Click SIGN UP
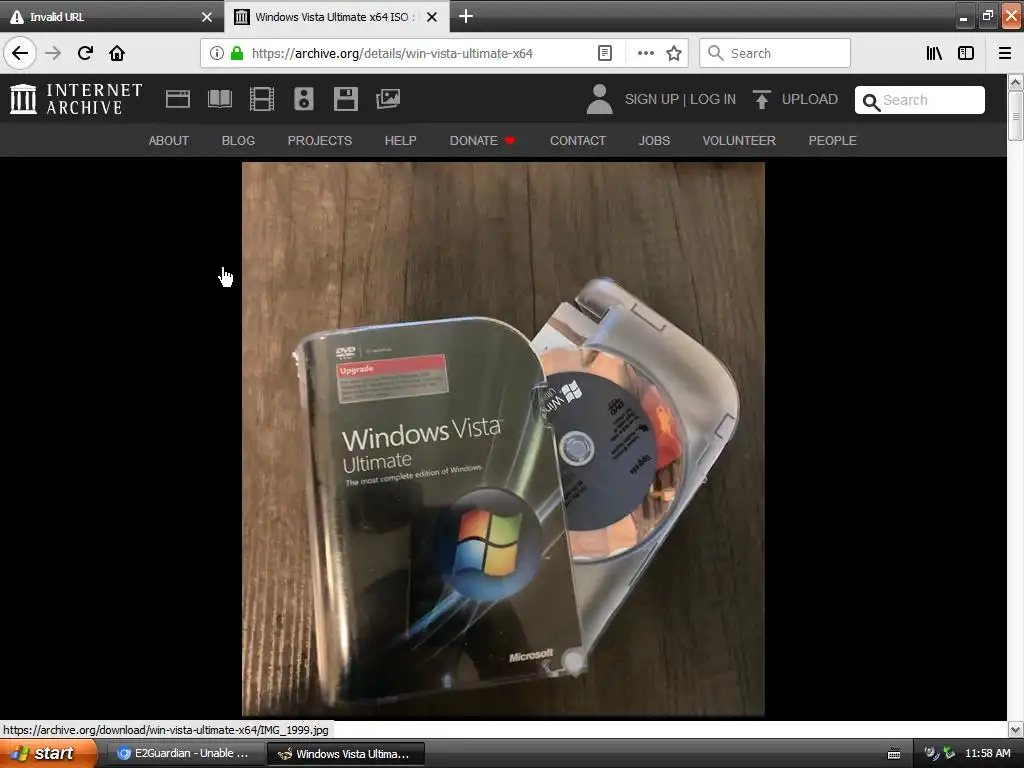This screenshot has width=1024, height=768. click(652, 99)
